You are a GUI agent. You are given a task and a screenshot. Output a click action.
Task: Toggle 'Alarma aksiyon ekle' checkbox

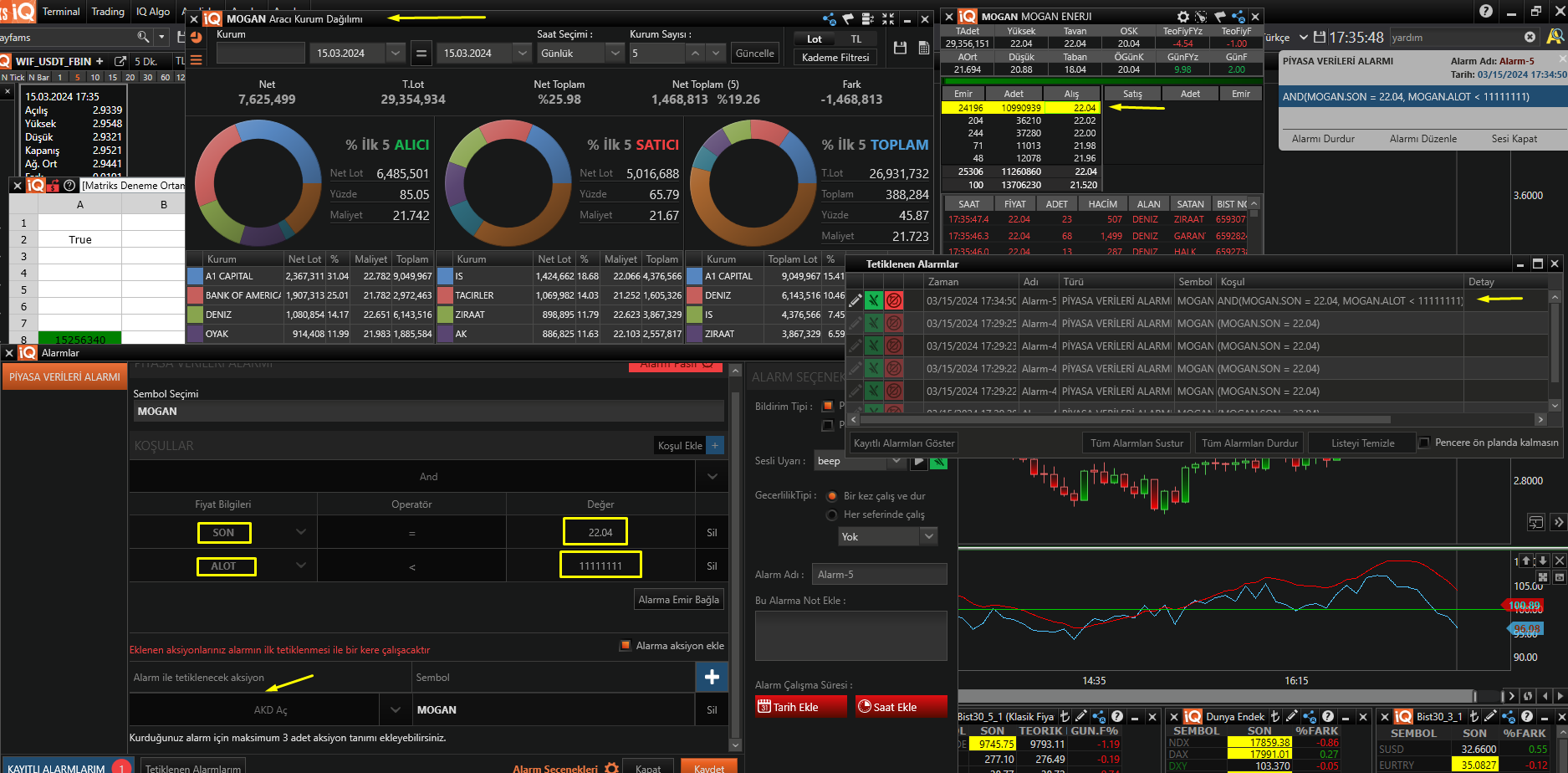625,645
